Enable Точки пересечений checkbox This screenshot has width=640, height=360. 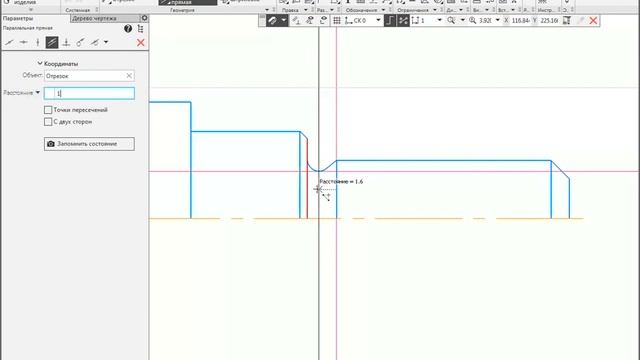click(x=48, y=110)
